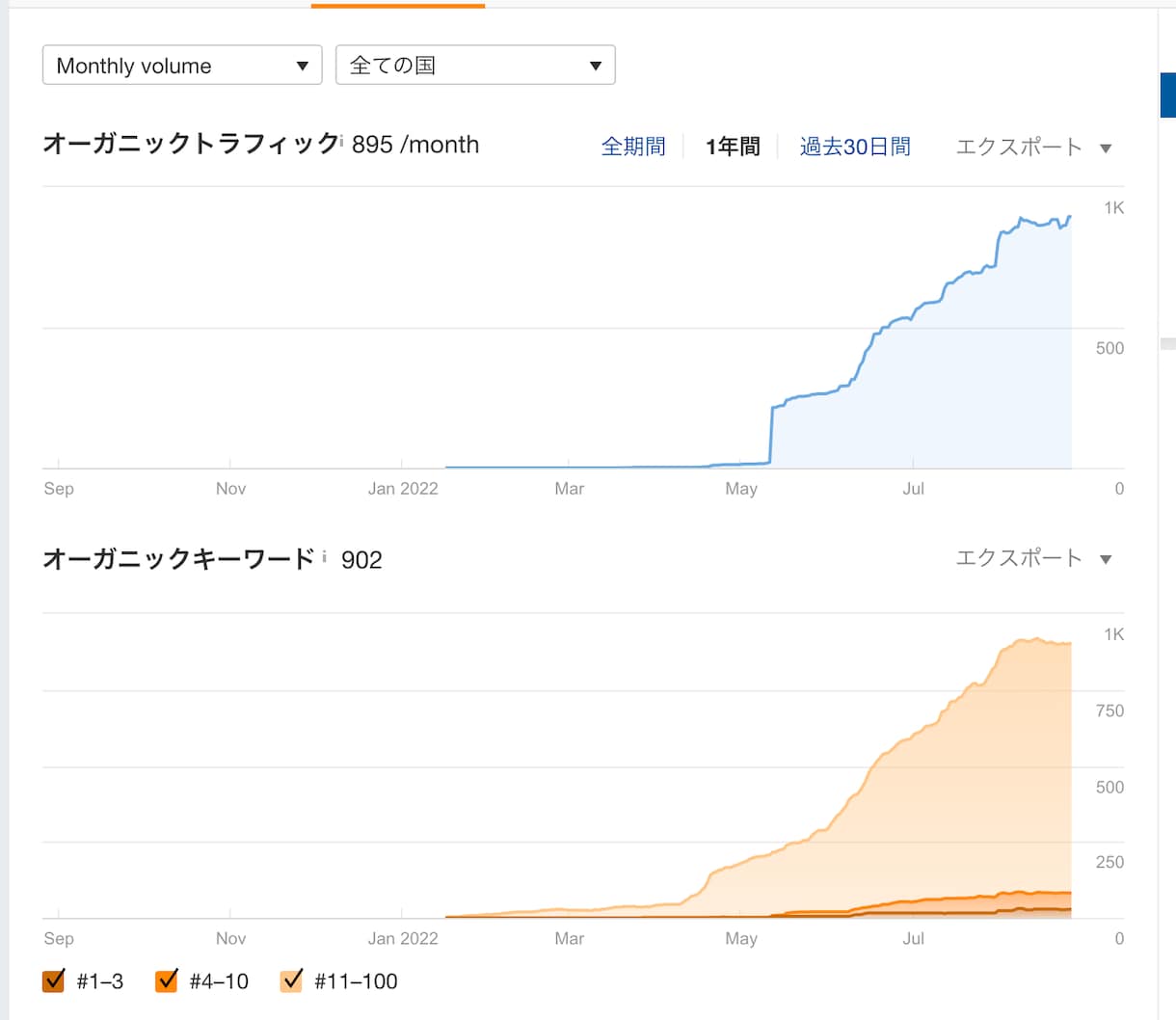
Task: Click the 750 axis label on keywords chart
Action: [1109, 711]
